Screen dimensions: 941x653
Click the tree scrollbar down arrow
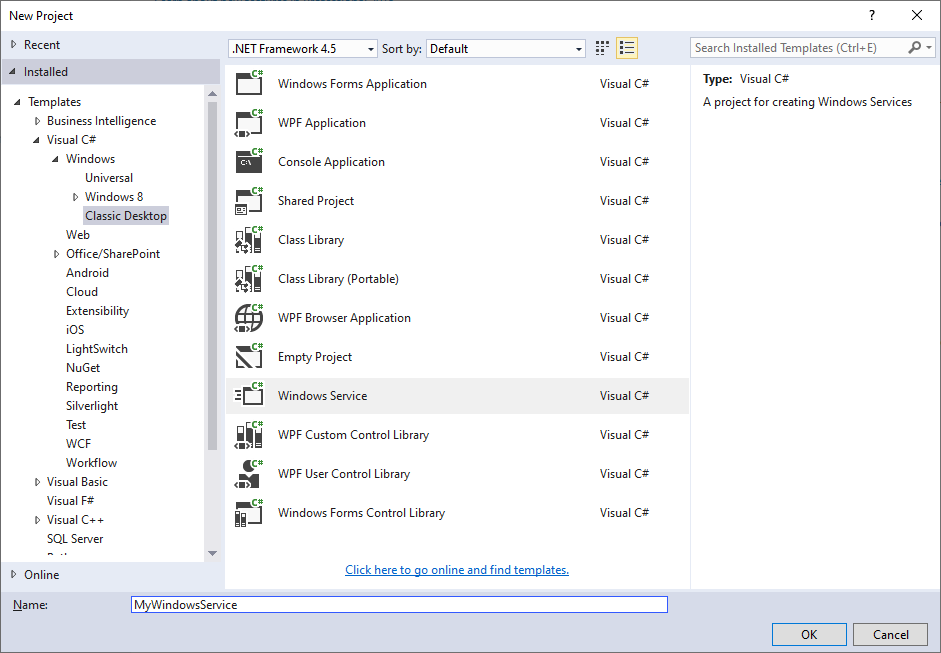point(212,553)
